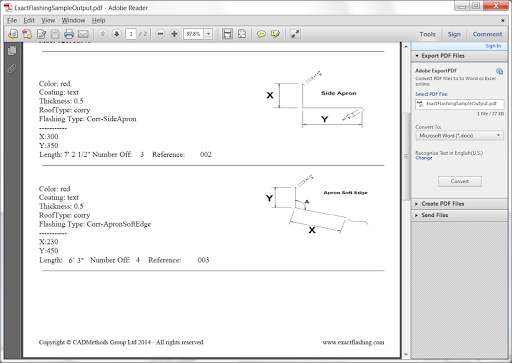Click the scrollbar up arrow
Viewport: 512px width, 363px height.
click(x=406, y=46)
